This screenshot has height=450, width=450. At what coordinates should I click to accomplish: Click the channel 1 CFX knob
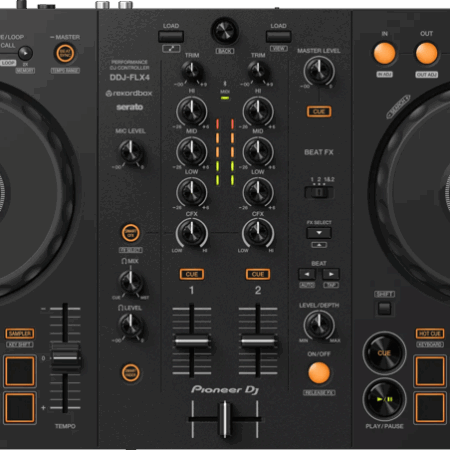pos(192,233)
